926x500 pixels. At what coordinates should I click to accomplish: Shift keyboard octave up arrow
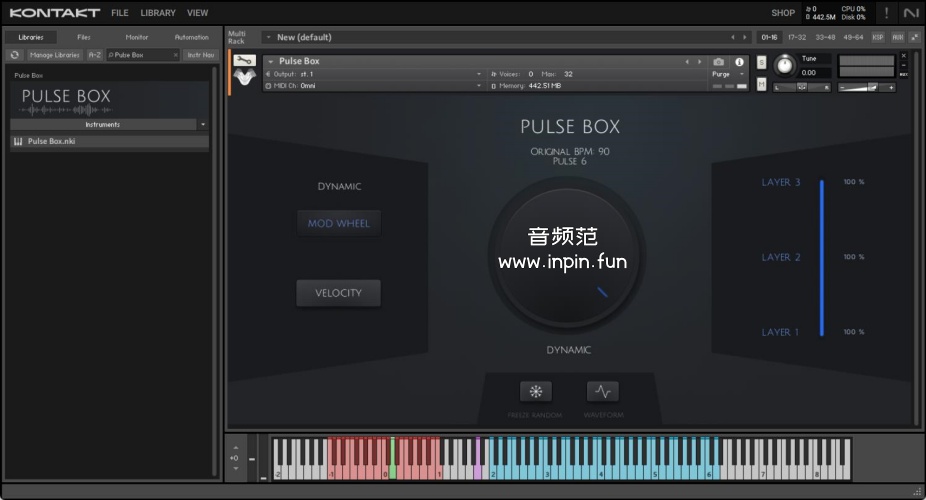pyautogui.click(x=236, y=447)
